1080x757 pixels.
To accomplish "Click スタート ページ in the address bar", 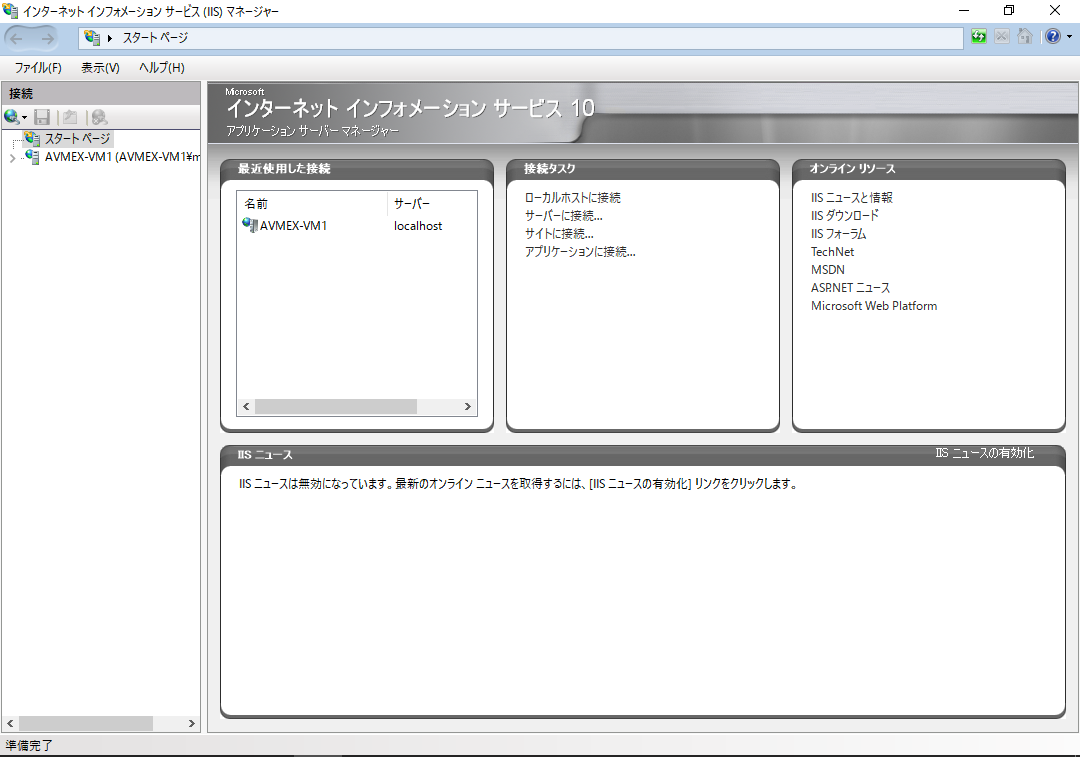I will [155, 38].
